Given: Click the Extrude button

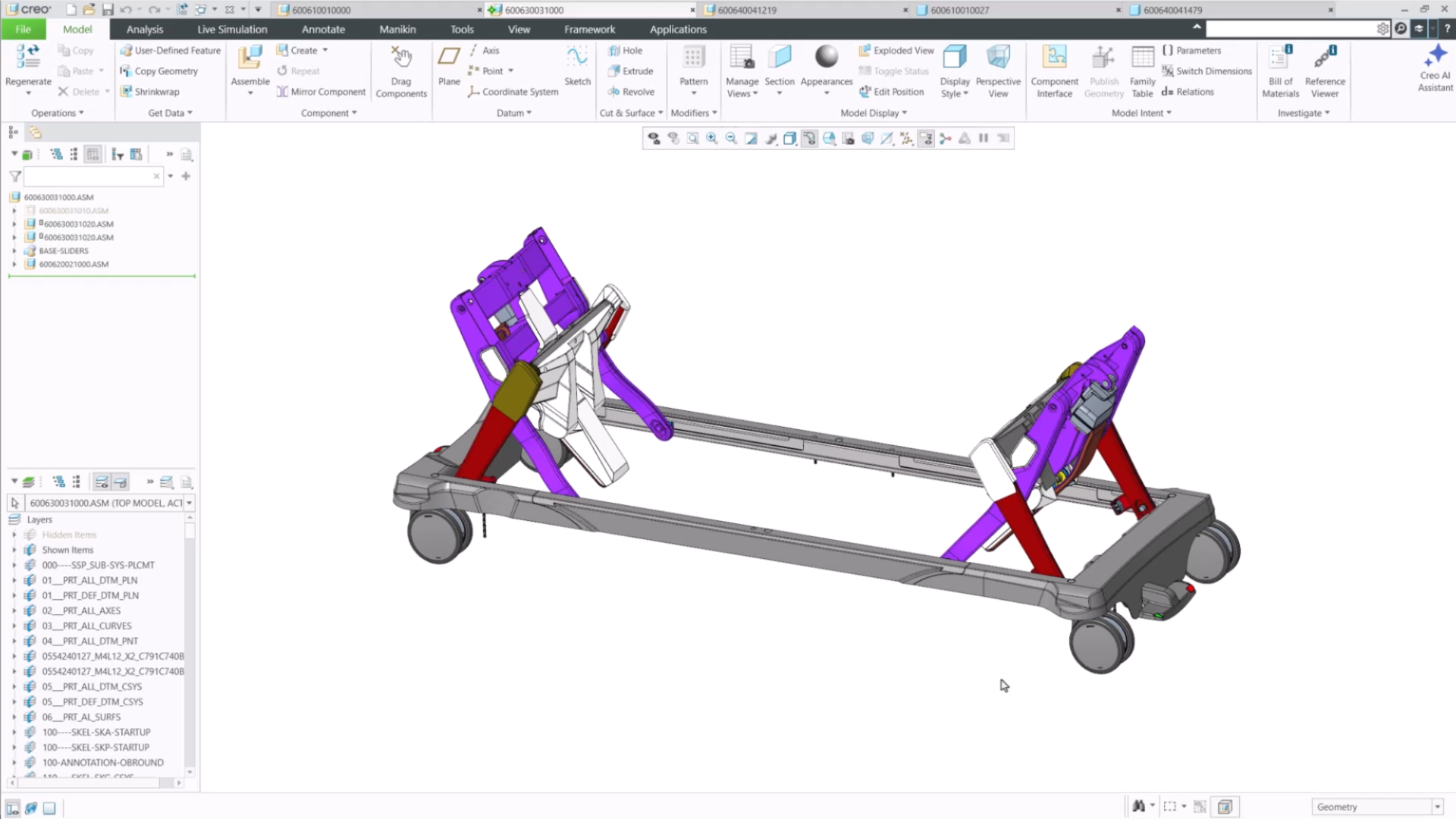Looking at the screenshot, I should tap(630, 71).
